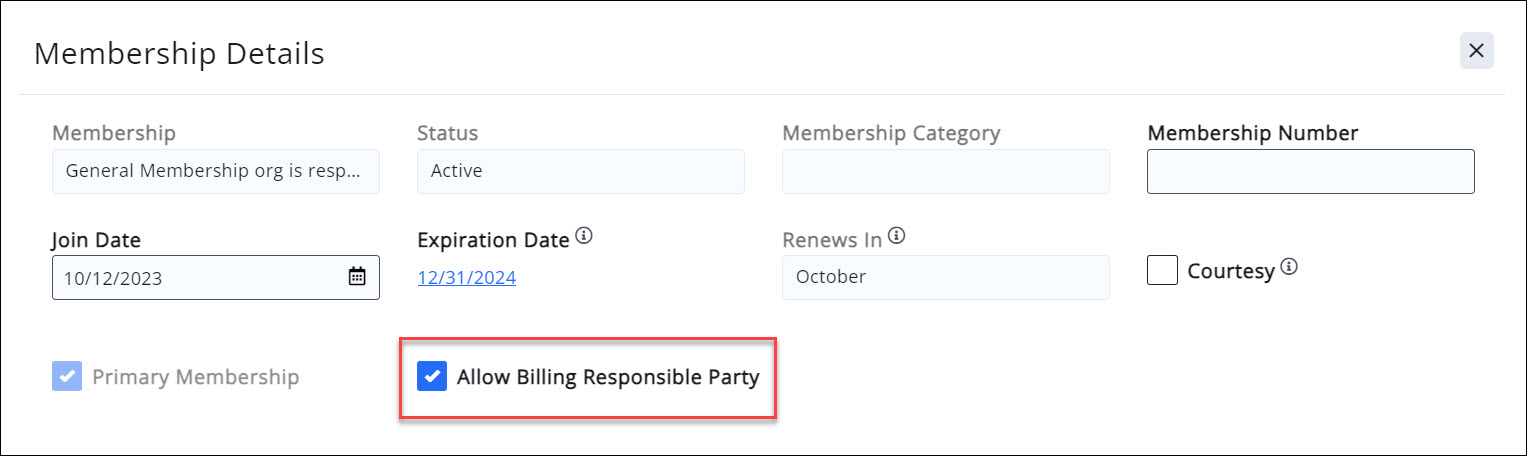Close the Membership Details dialog
The image size is (1527, 456).
1476,51
